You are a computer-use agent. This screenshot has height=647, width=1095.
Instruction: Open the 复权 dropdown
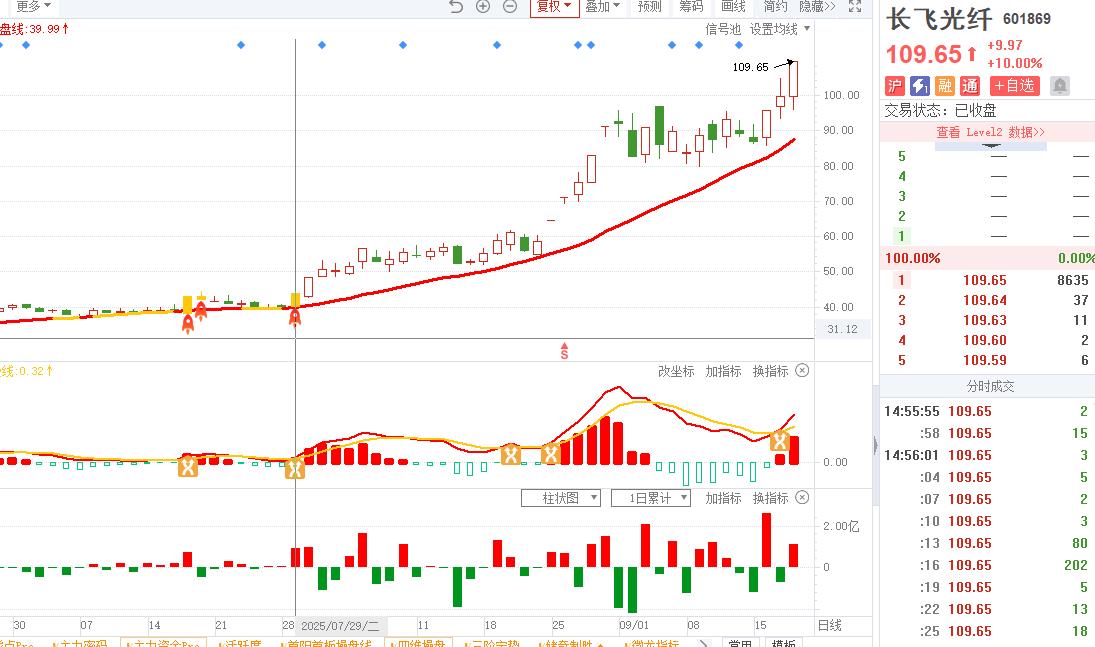tap(554, 7)
